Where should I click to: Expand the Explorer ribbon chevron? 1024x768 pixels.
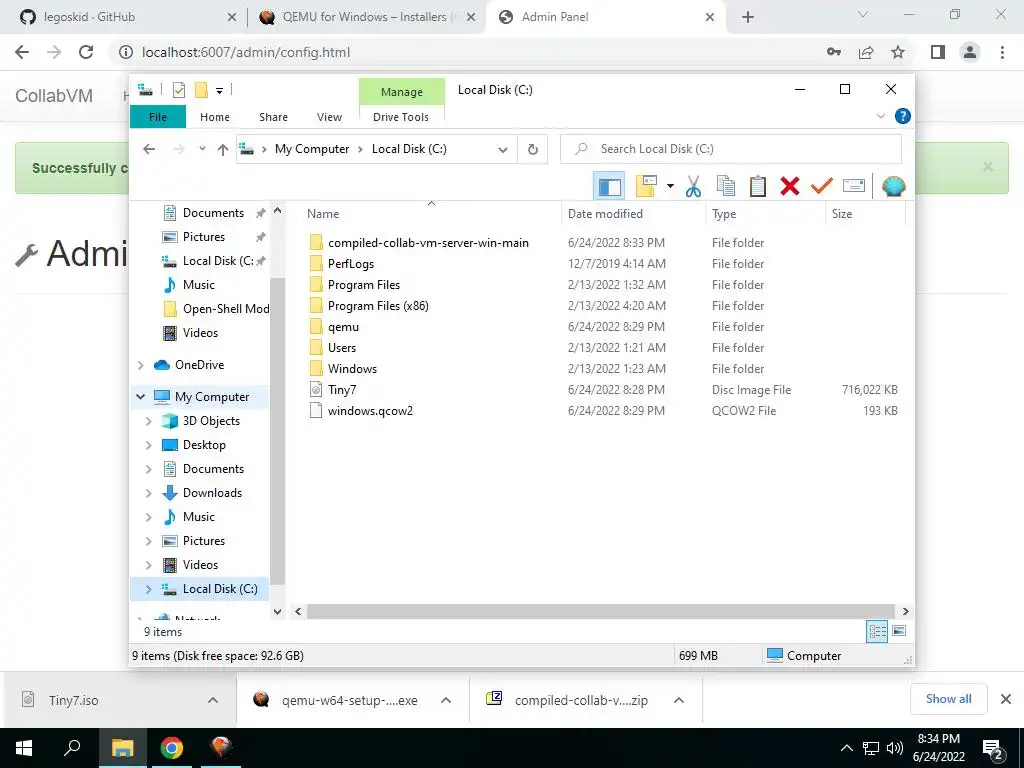pos(880,116)
